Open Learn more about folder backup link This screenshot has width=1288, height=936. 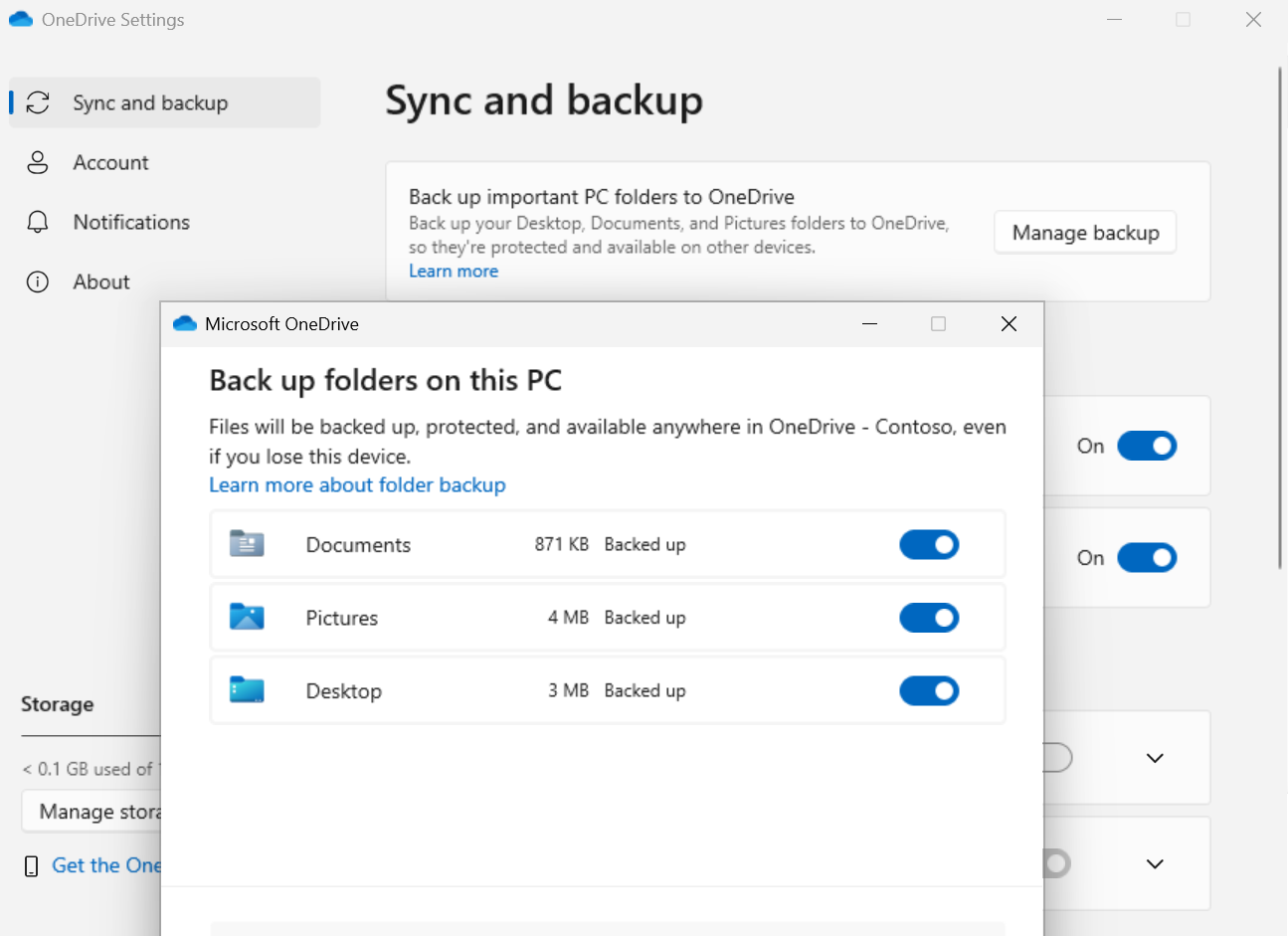357,484
